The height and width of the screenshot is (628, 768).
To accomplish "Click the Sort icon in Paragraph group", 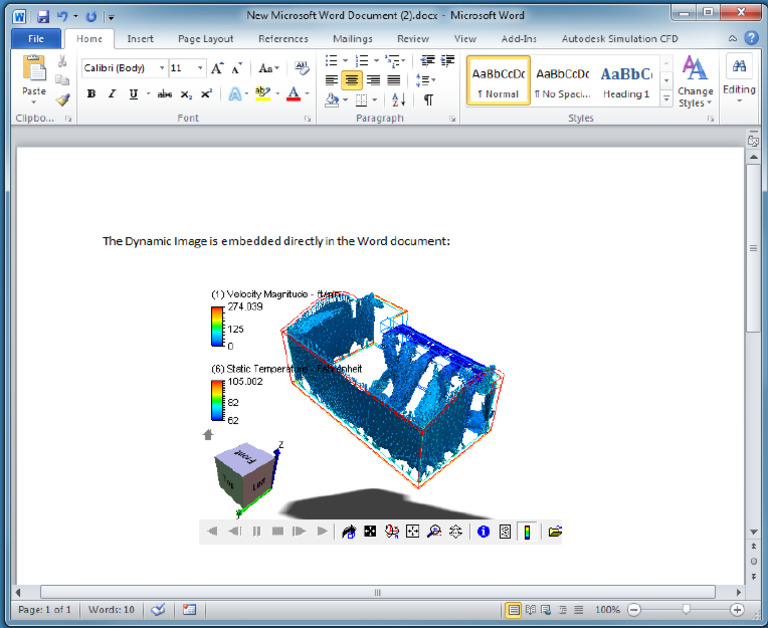I will (398, 100).
